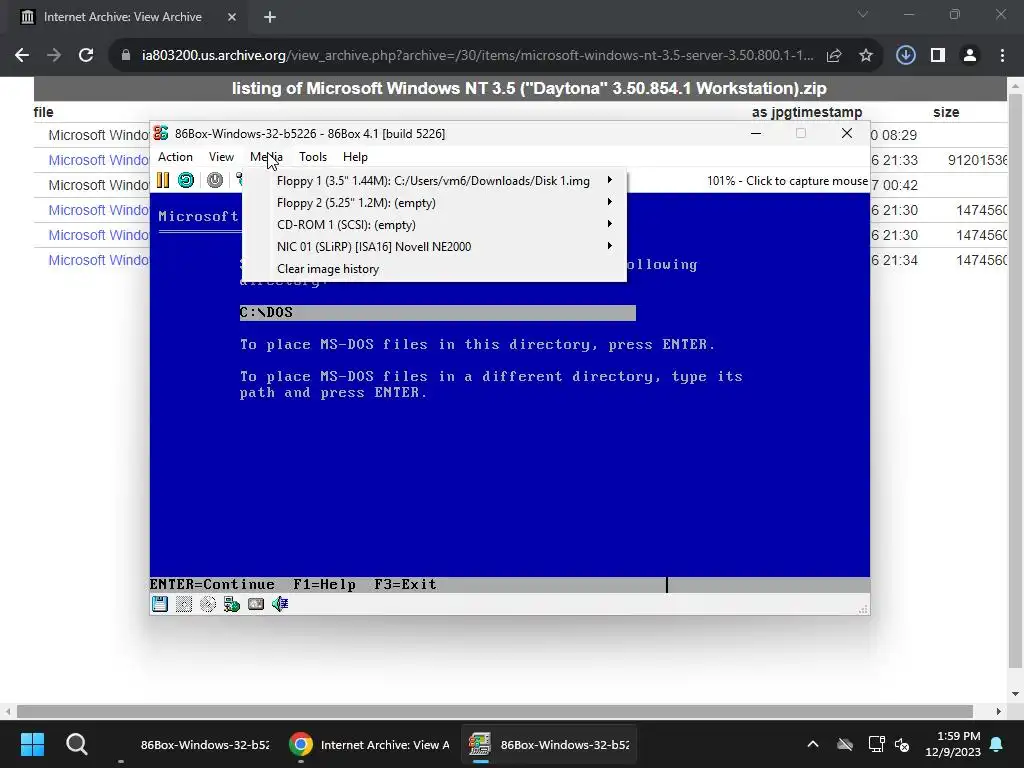Click the taskbar network display icon

click(x=876, y=744)
